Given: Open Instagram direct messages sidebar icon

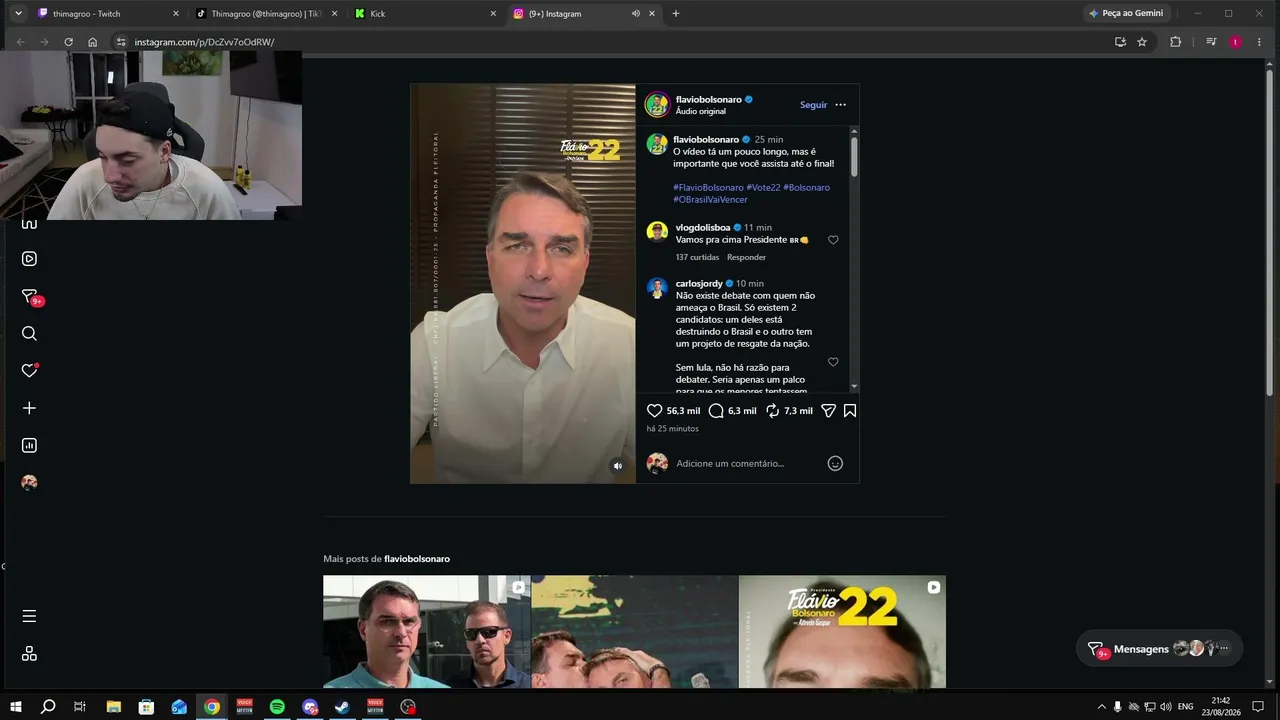Looking at the screenshot, I should pyautogui.click(x=30, y=297).
